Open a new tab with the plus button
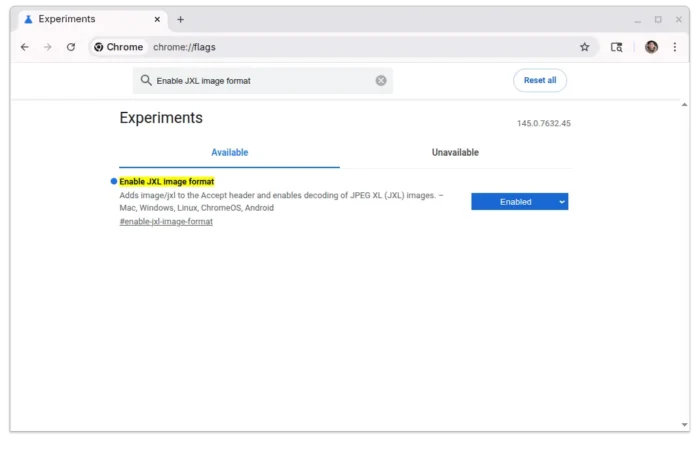 tap(180, 19)
